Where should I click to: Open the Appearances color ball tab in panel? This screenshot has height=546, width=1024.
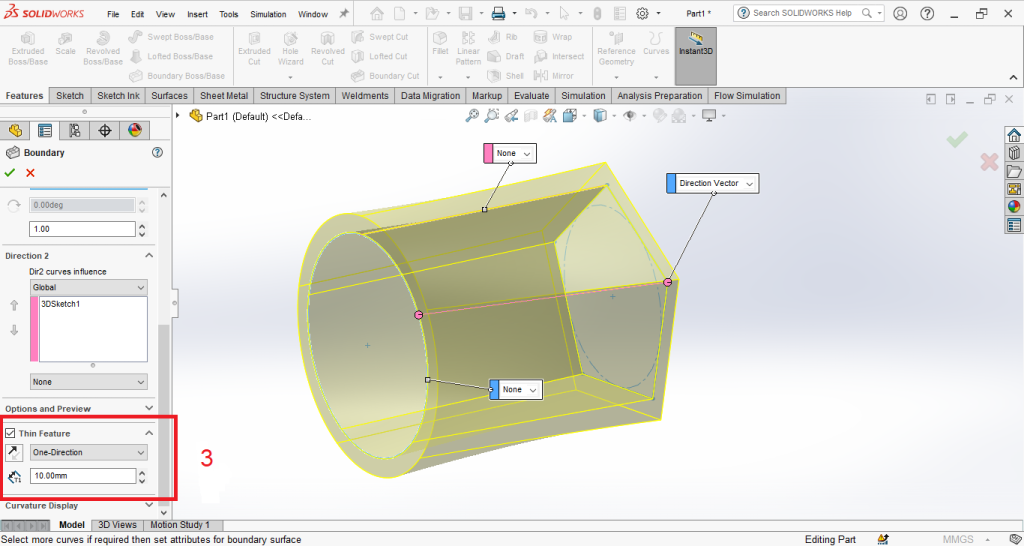pyautogui.click(x=134, y=130)
